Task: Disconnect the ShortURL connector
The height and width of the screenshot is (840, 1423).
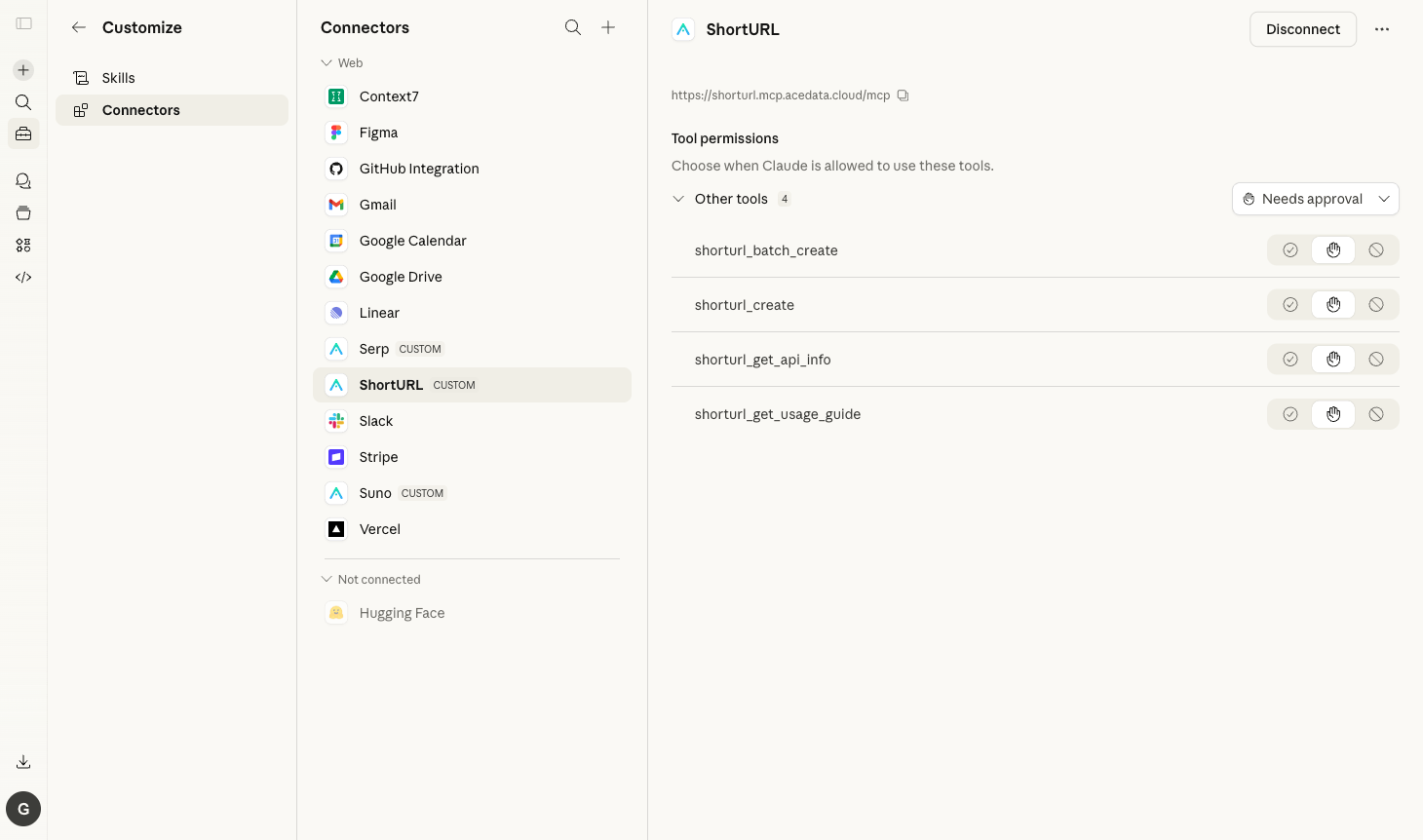Action: (x=1302, y=29)
